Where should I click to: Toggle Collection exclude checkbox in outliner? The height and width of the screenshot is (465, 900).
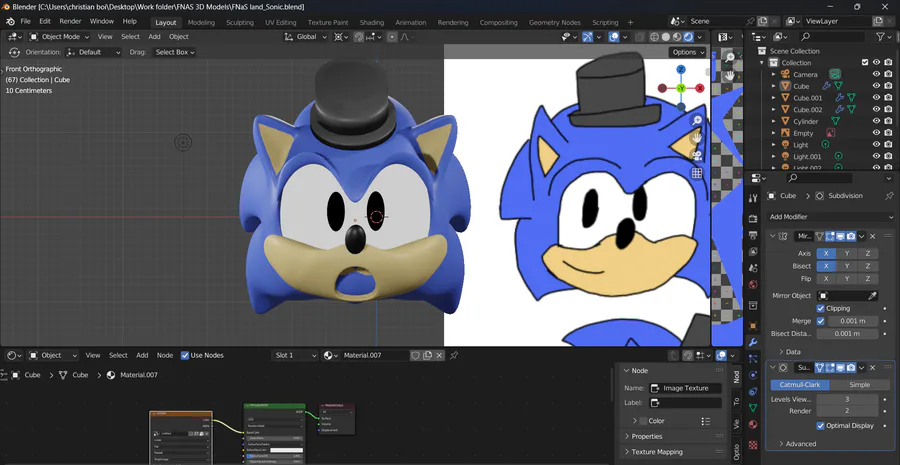pos(865,63)
